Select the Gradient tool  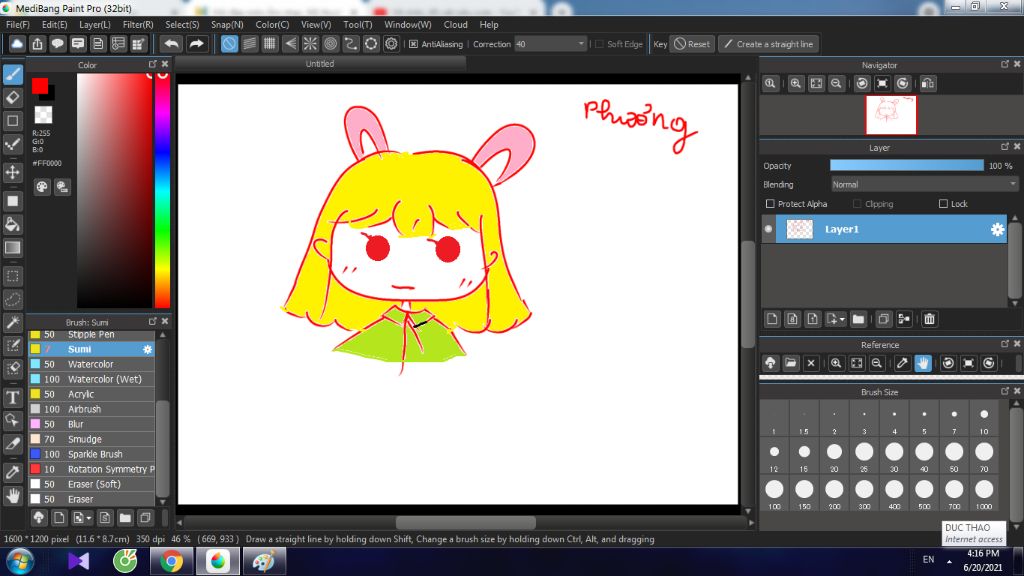12,248
